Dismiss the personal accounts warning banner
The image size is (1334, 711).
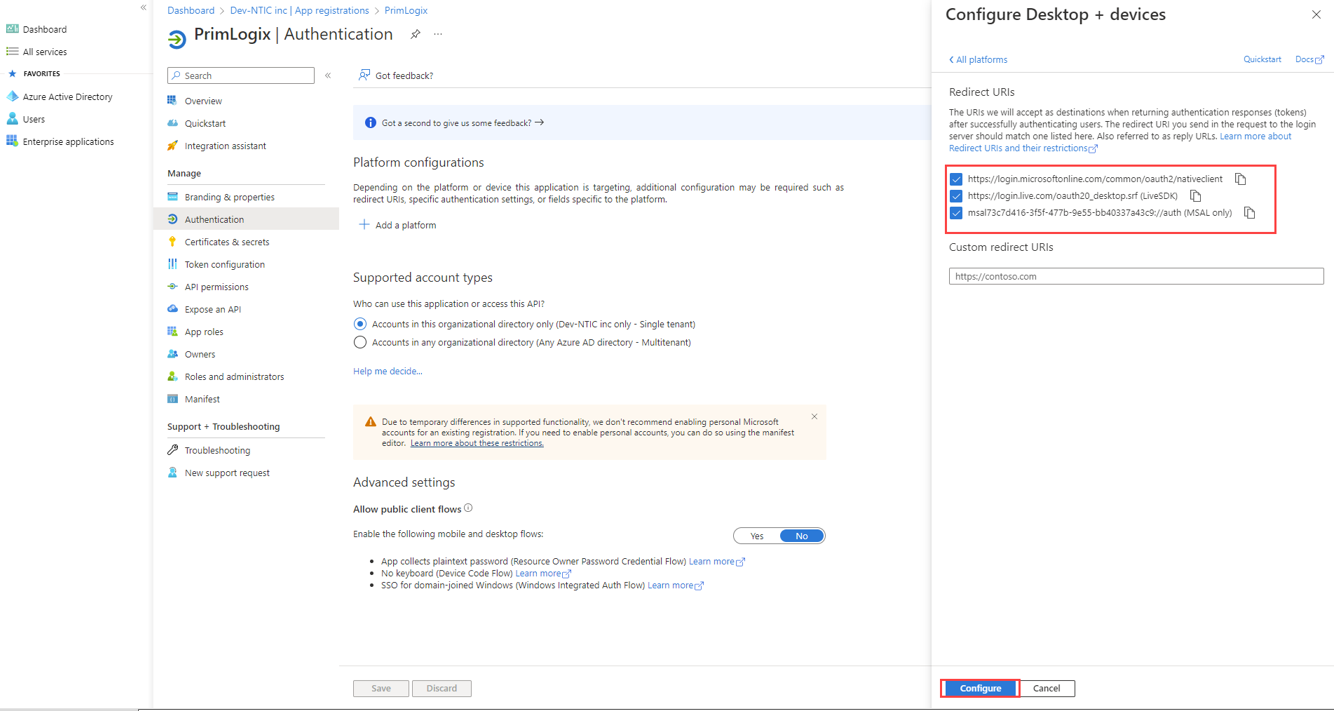coord(814,417)
